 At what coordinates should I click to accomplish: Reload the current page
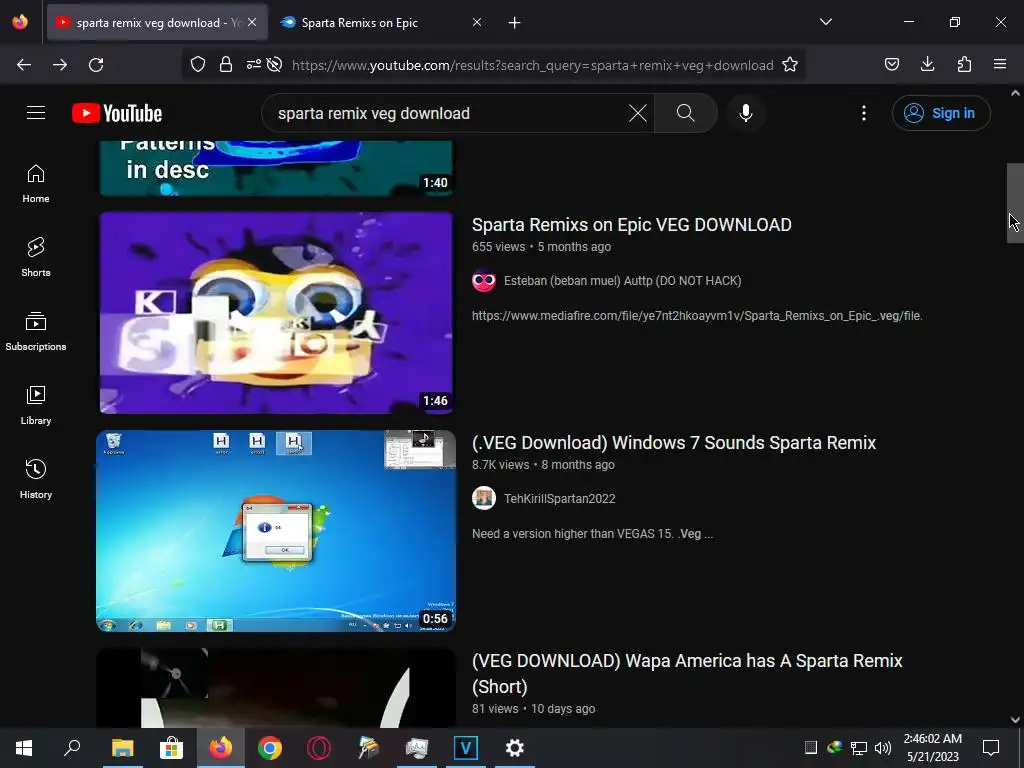coord(96,65)
